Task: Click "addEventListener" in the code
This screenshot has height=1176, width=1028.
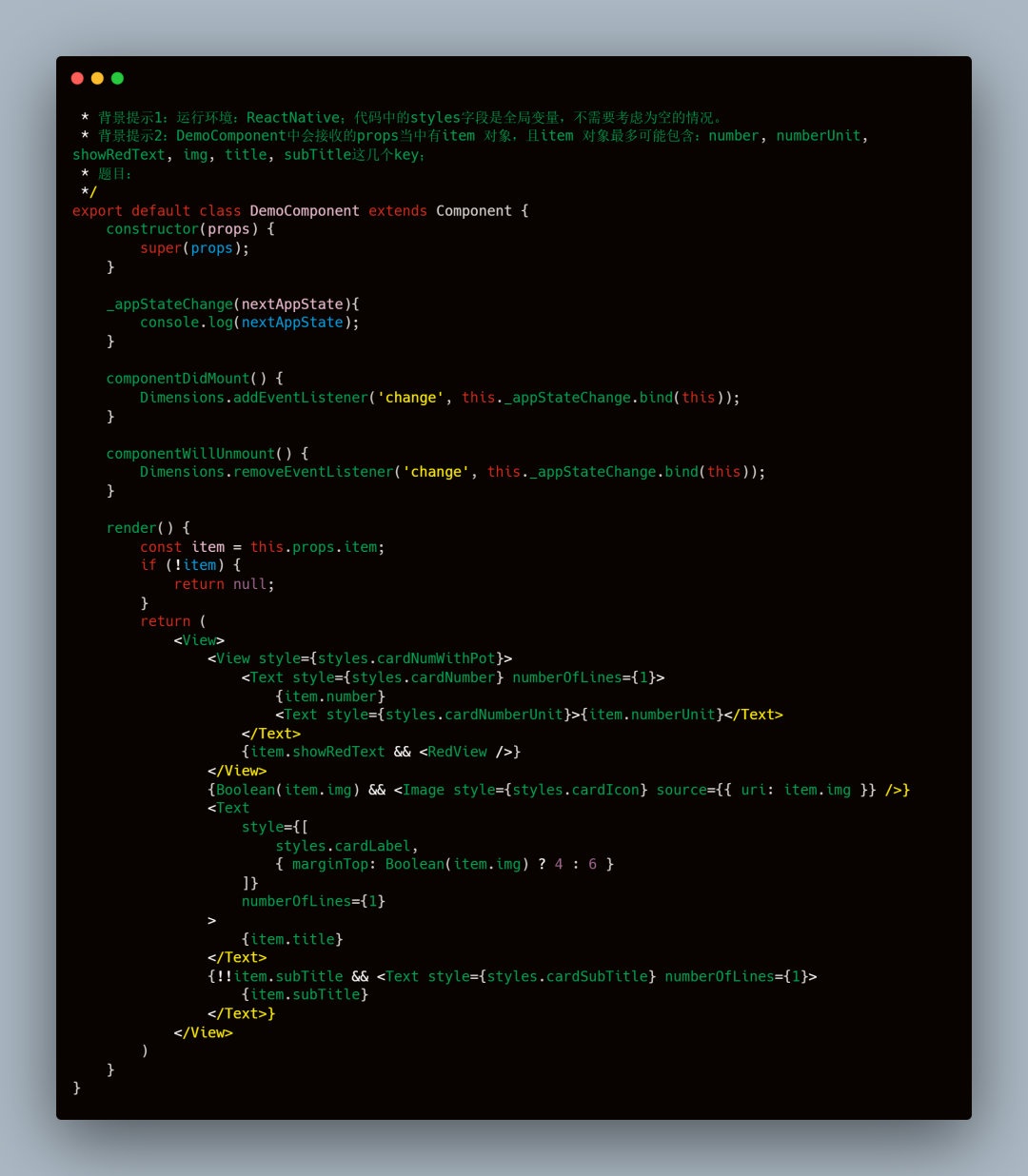Action: [x=301, y=398]
